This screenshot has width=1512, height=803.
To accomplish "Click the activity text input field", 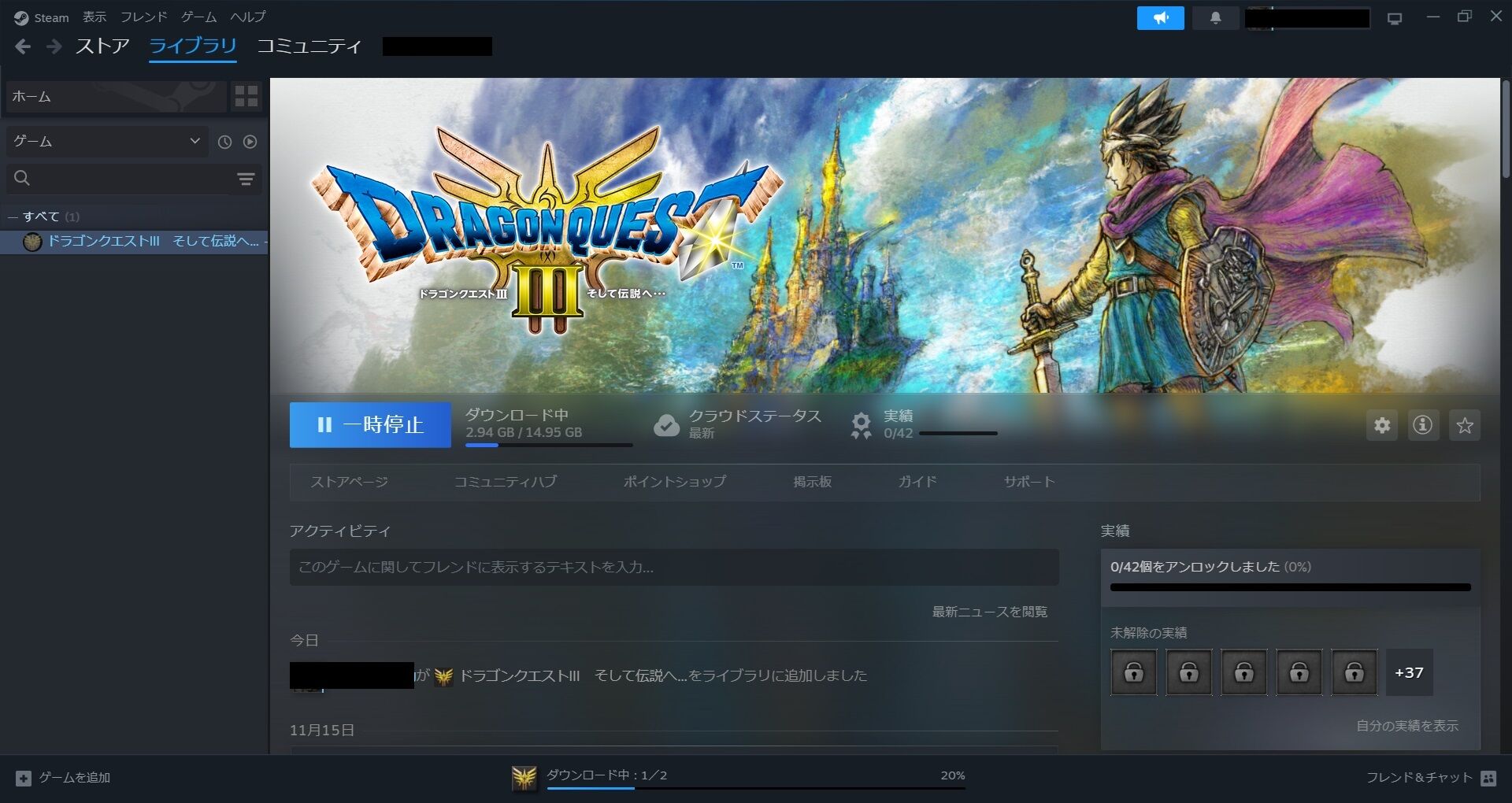I will tap(674, 567).
